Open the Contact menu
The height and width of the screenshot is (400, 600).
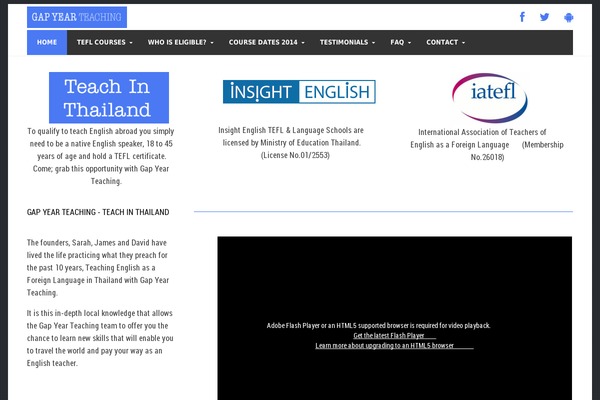point(446,42)
